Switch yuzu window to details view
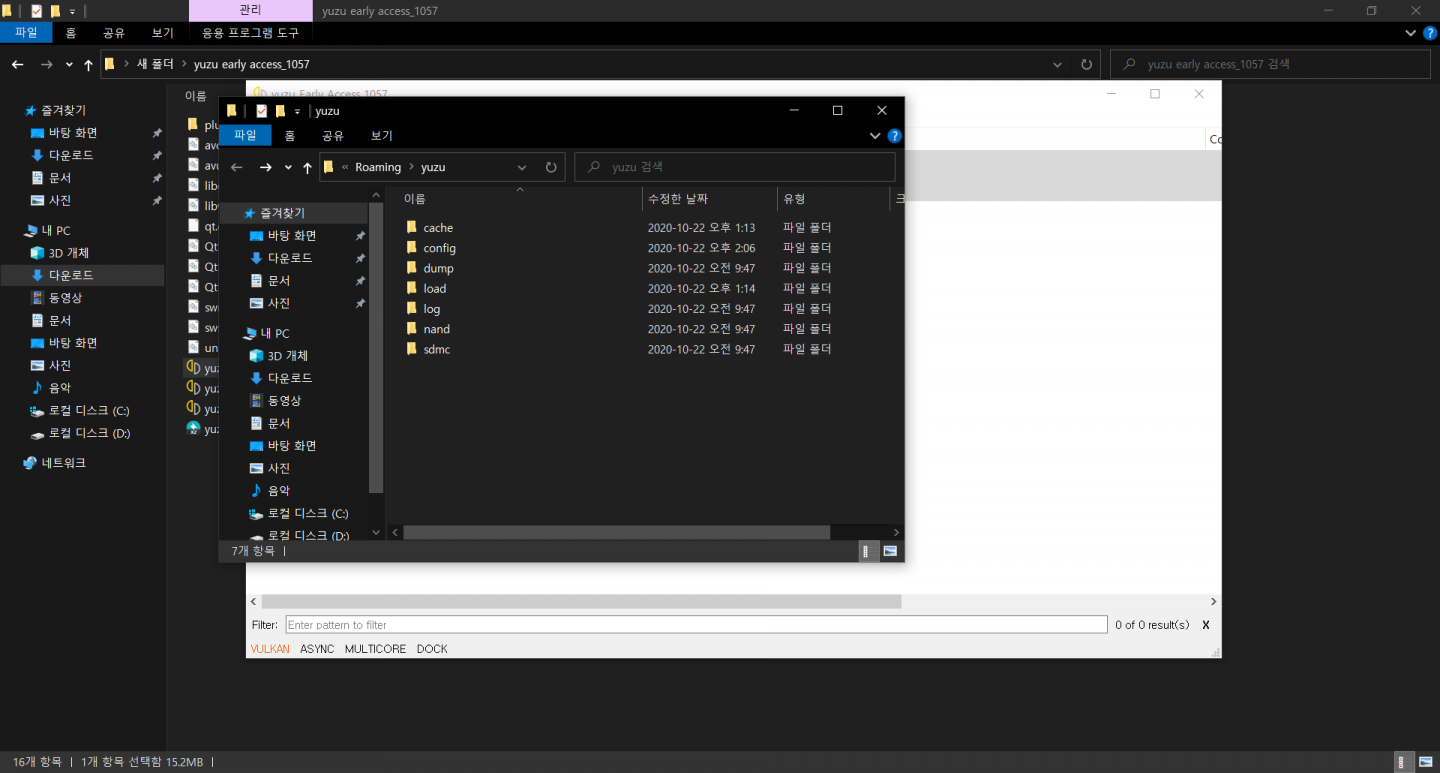This screenshot has width=1440, height=773. point(870,551)
